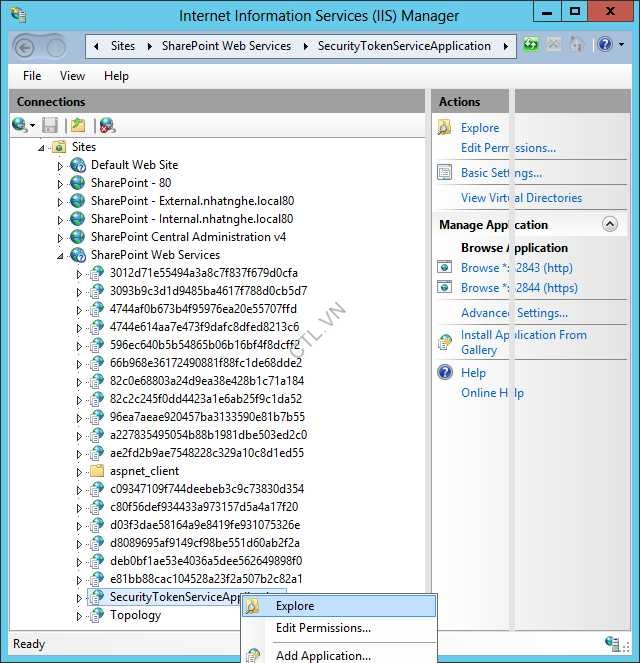The height and width of the screenshot is (663, 640).
Task: Select the aspnet_client folder icon
Action: [97, 471]
